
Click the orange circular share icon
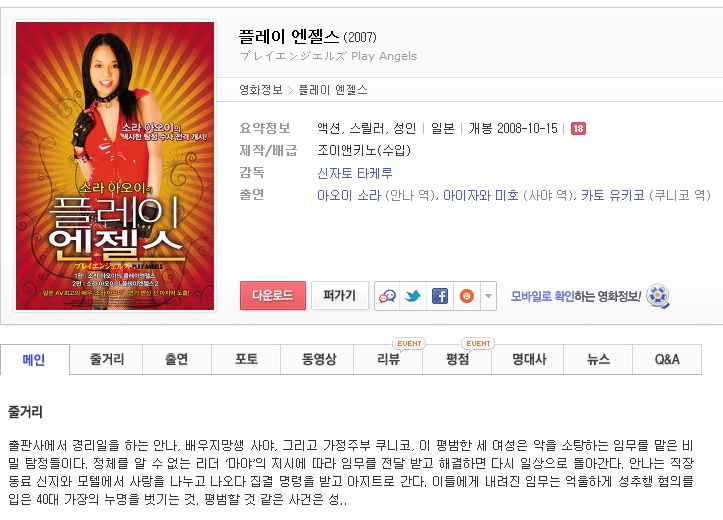coord(467,296)
